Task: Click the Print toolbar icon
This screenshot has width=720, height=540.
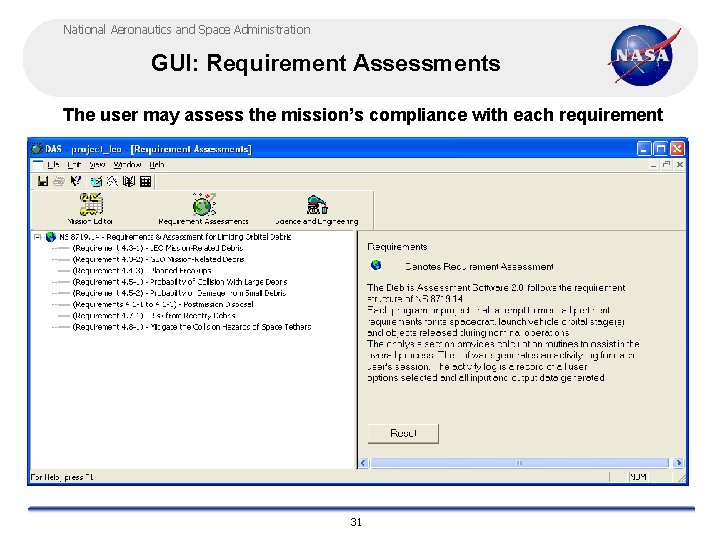Action: point(59,181)
